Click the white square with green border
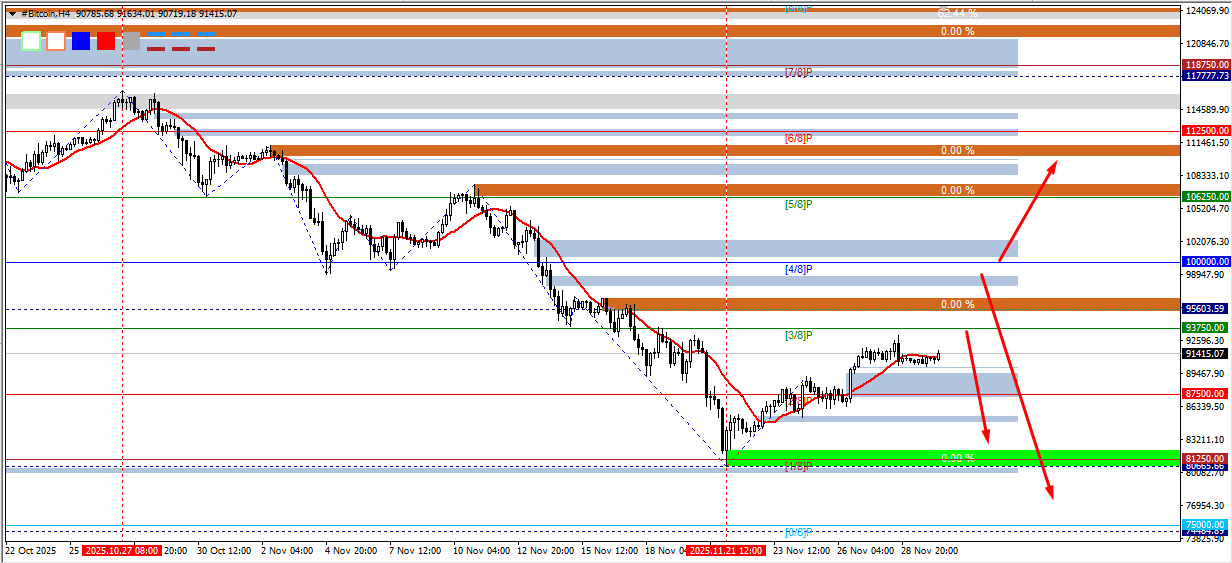 [31, 41]
